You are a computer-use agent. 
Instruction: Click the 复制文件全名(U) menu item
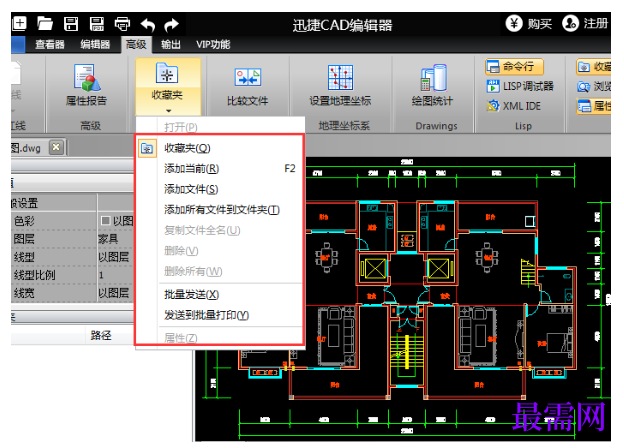point(220,230)
